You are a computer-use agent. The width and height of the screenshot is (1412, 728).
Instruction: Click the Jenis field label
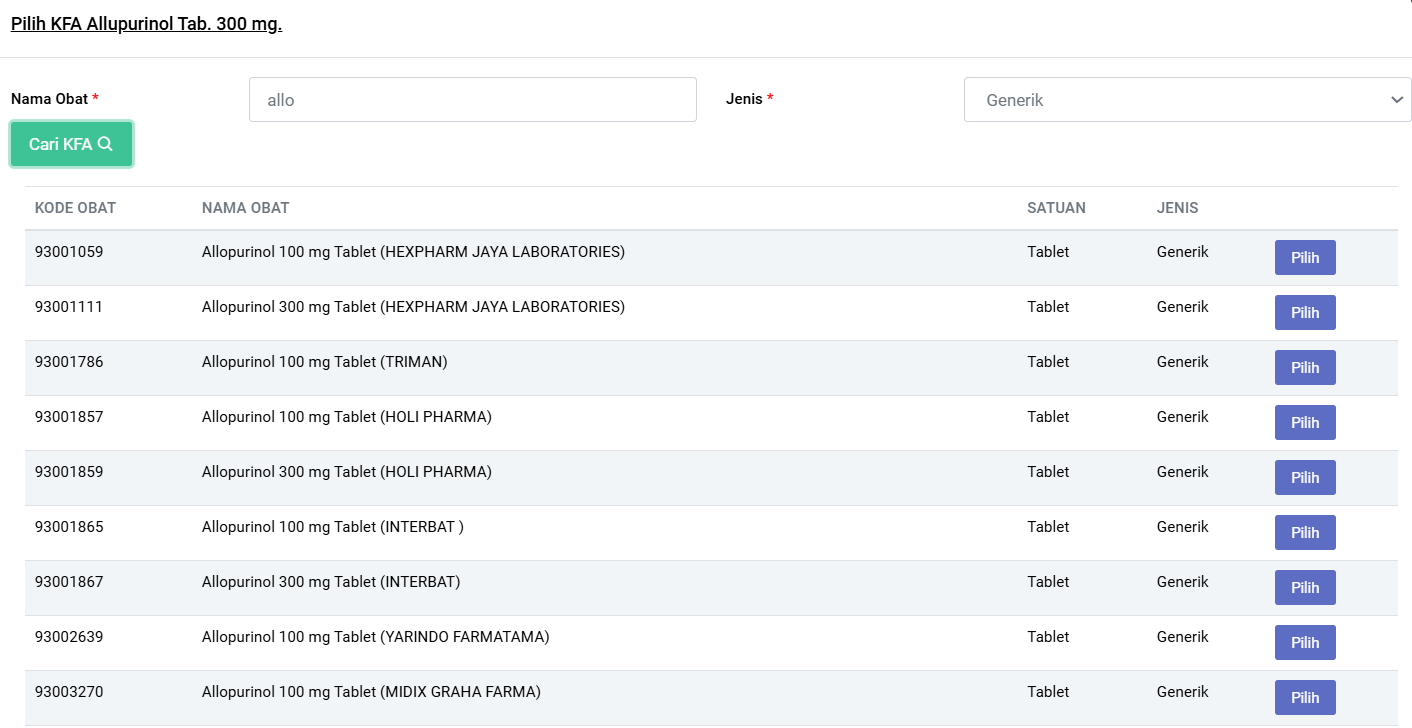tap(750, 99)
